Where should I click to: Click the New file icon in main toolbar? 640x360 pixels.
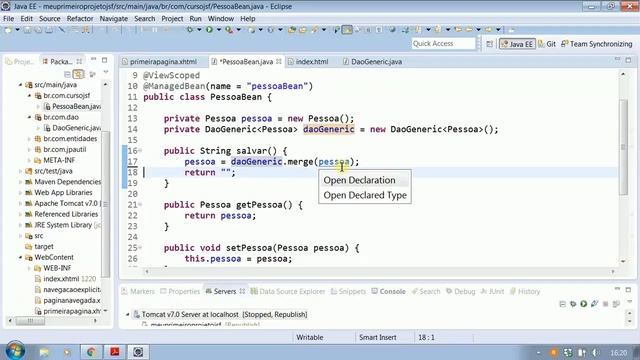point(8,29)
